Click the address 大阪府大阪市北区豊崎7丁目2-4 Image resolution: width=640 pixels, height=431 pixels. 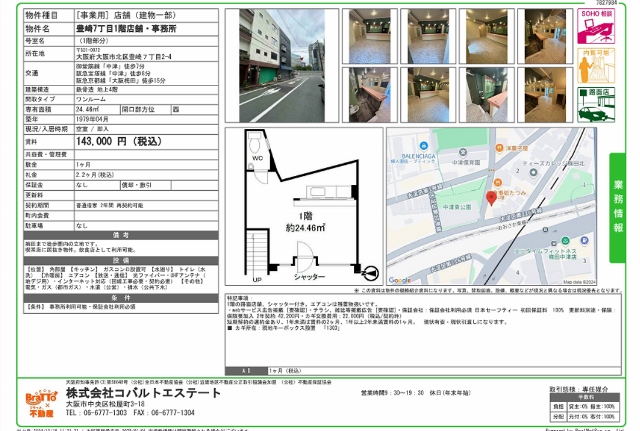tap(124, 57)
